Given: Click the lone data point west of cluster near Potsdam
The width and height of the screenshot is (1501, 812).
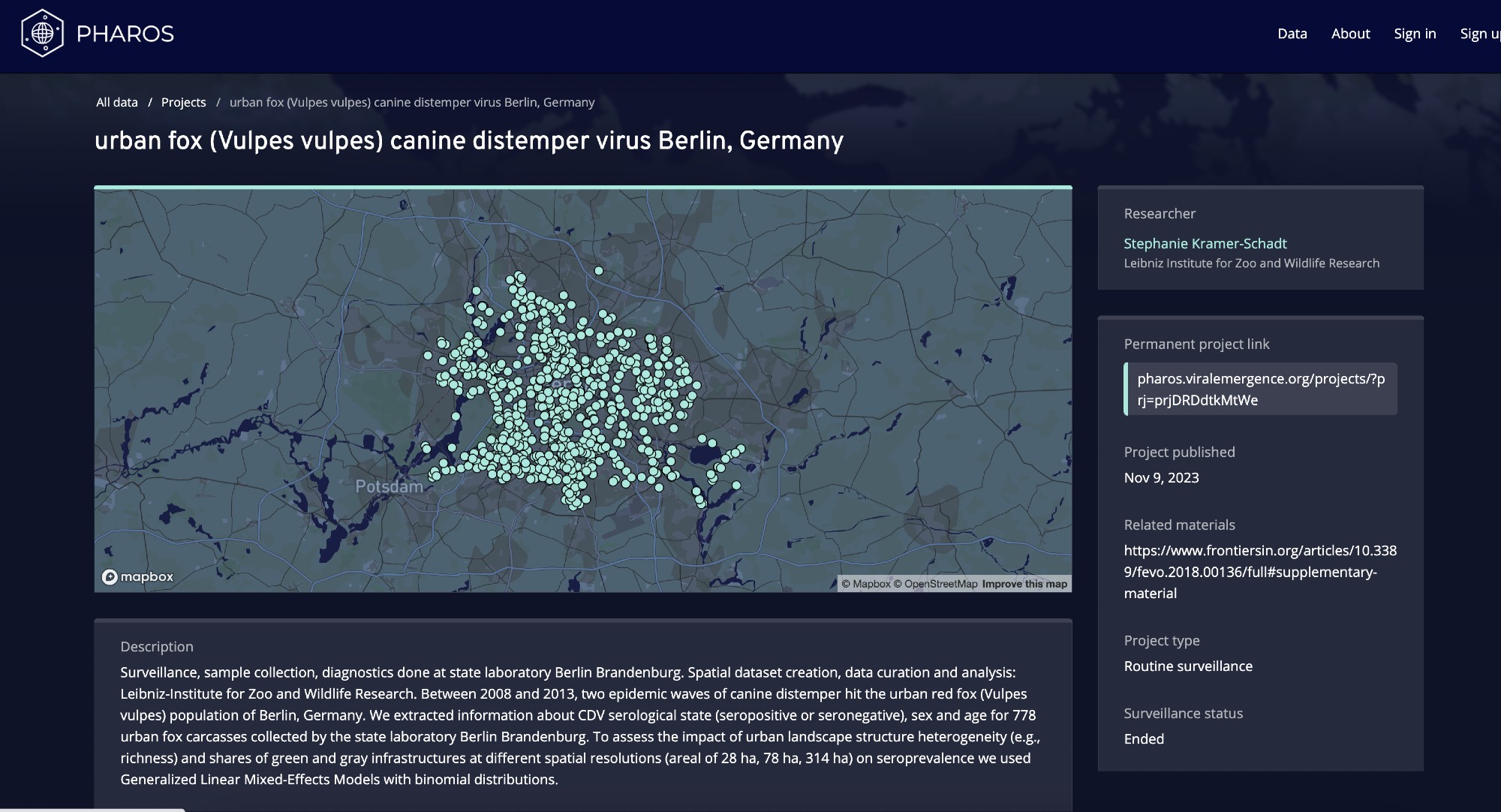Looking at the screenshot, I should (x=426, y=448).
